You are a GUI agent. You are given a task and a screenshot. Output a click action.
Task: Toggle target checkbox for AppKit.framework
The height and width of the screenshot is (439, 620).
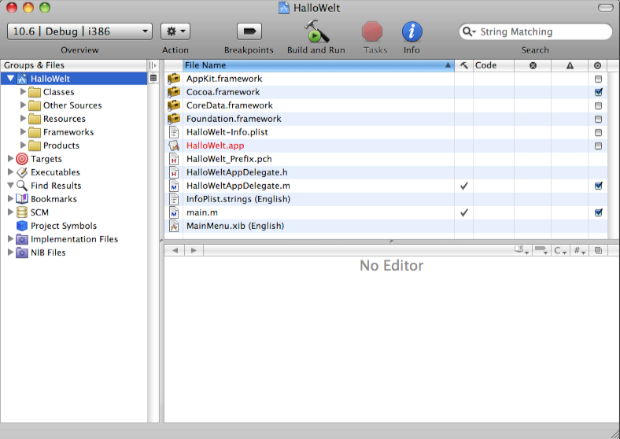(598, 79)
